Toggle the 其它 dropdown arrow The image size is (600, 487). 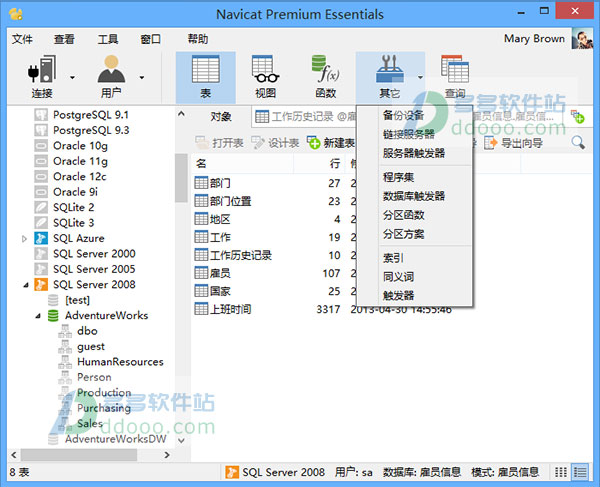pyautogui.click(x=420, y=78)
